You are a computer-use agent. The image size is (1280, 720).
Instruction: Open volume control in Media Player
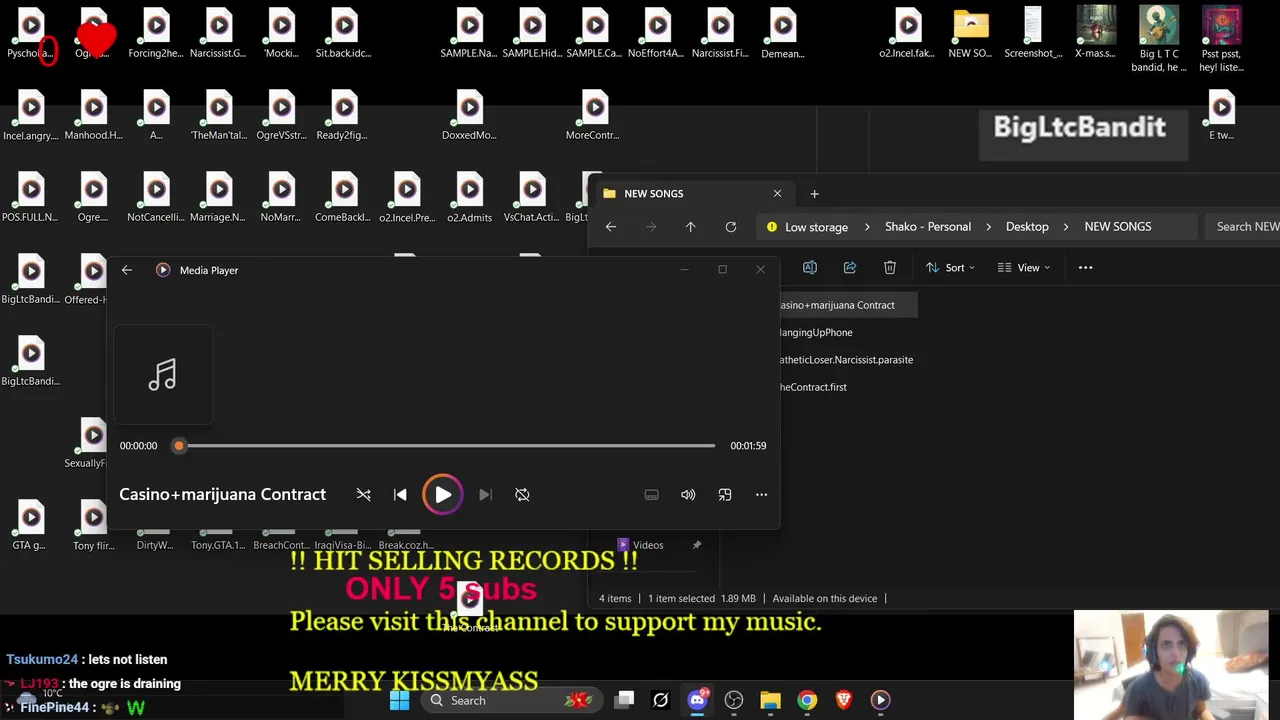click(688, 494)
